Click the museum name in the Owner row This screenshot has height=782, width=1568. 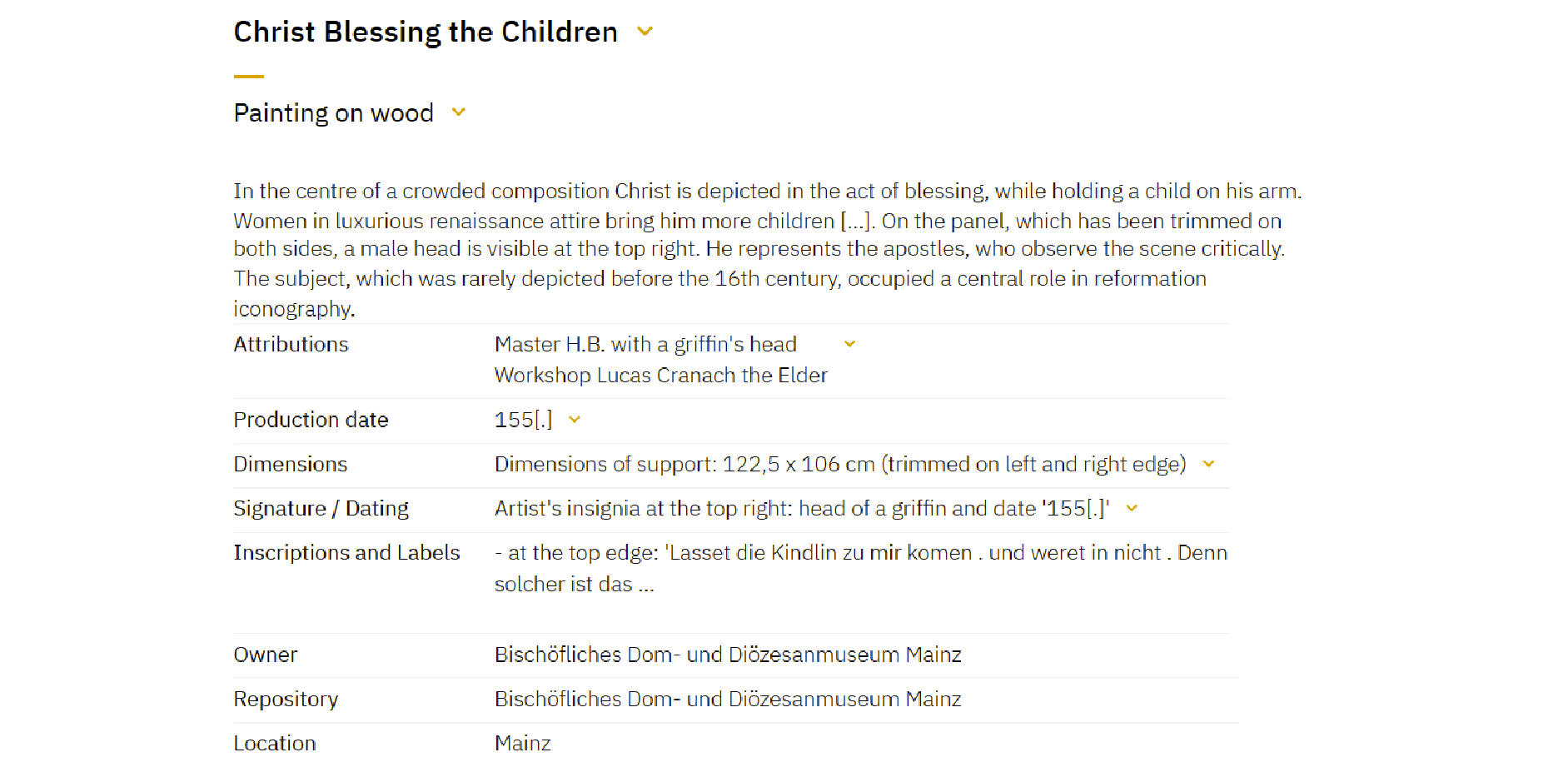coord(728,655)
